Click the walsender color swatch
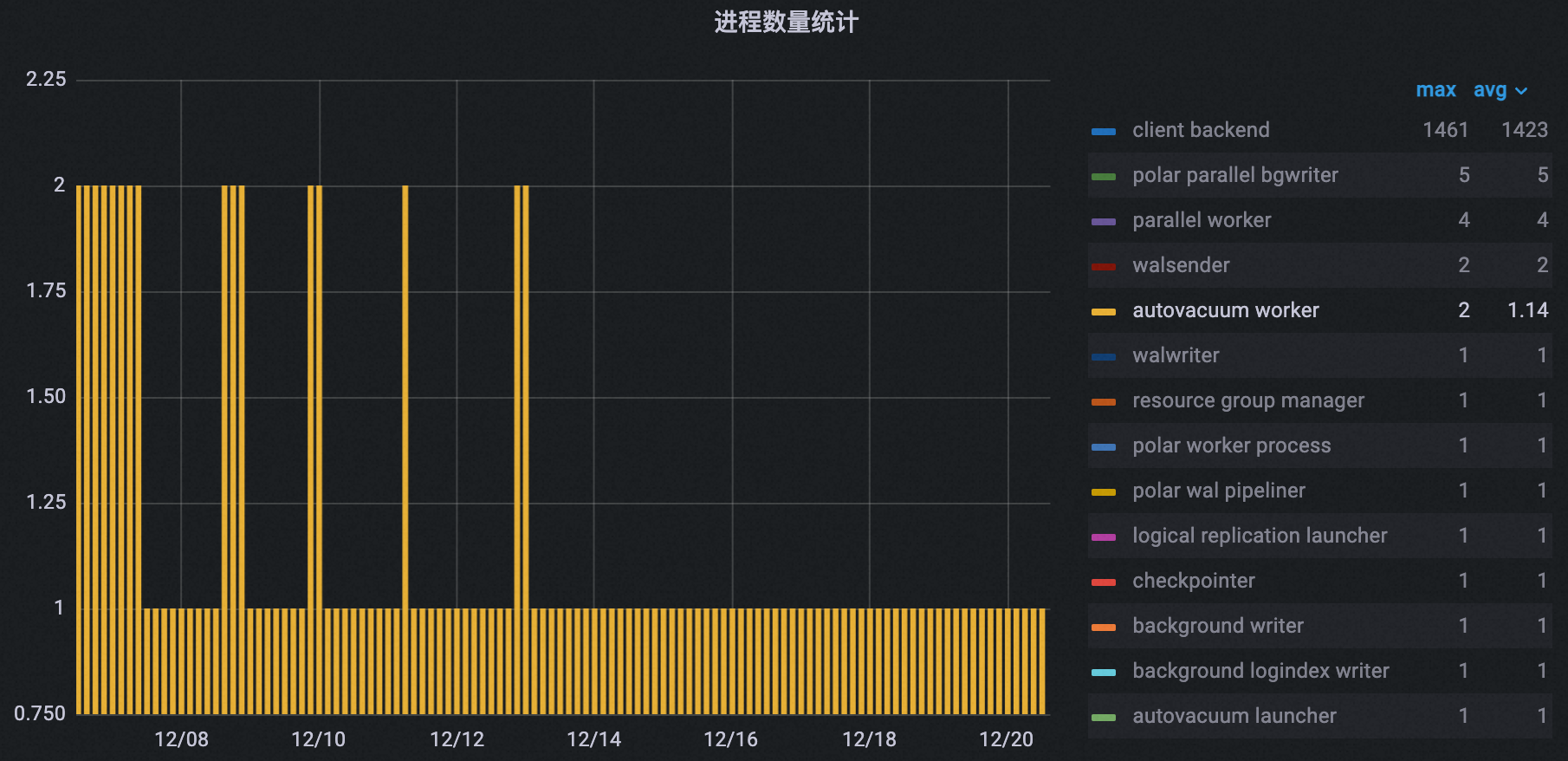Screen dimensions: 1568x761 [x=1104, y=267]
